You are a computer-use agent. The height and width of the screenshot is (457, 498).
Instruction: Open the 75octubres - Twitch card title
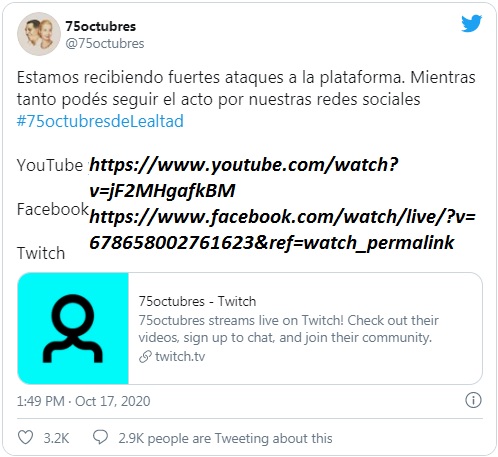(197, 301)
